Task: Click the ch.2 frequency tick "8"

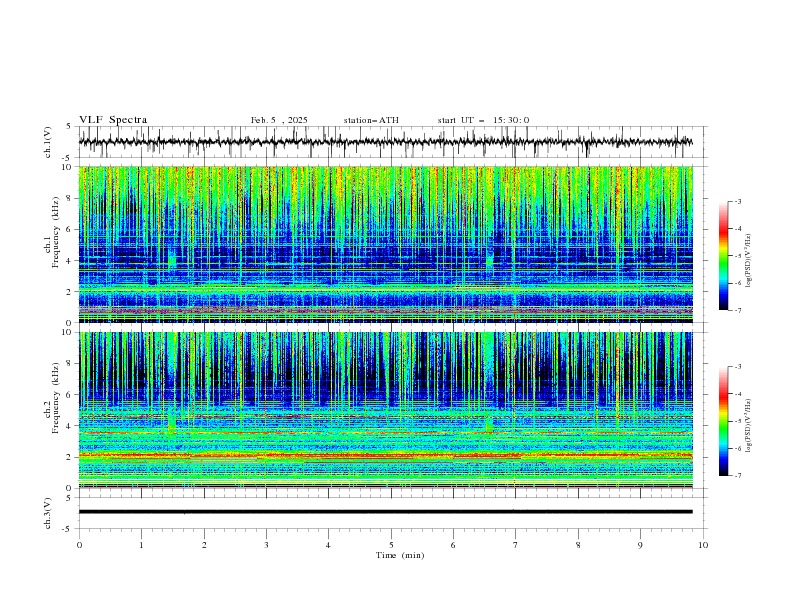Action: coord(70,364)
